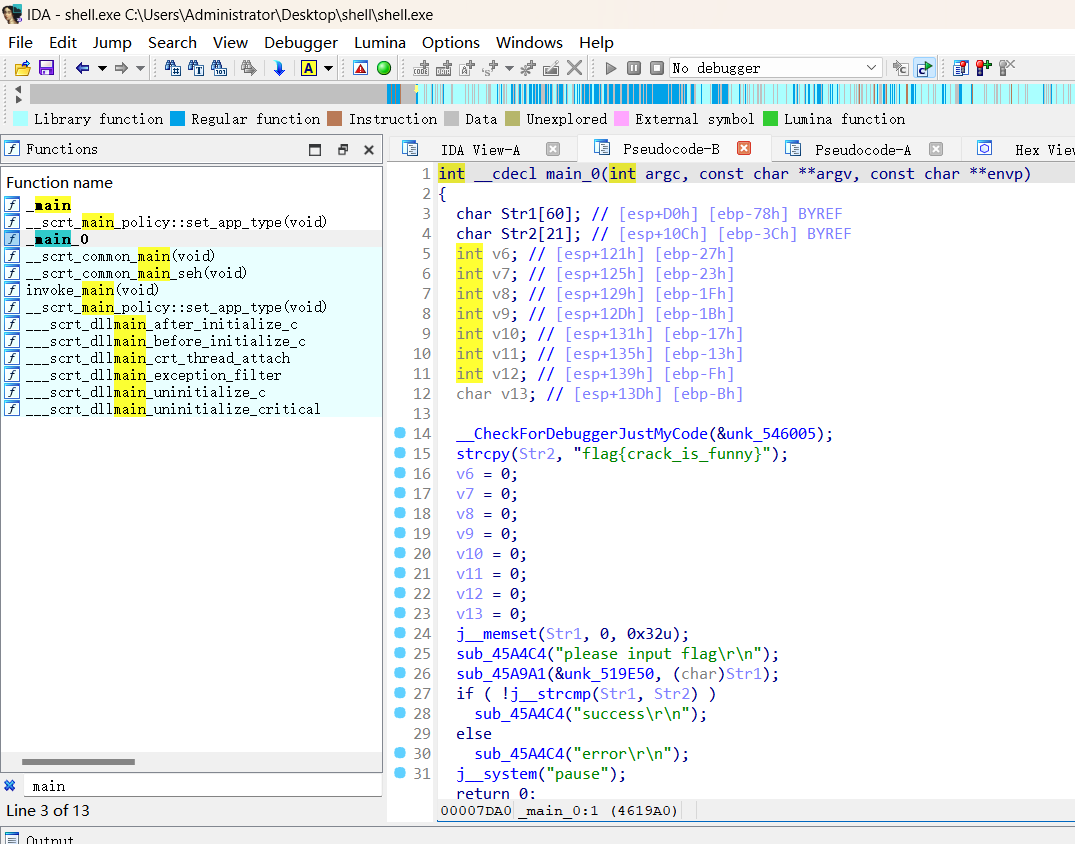This screenshot has height=844, width=1075.
Task: Click the navigation band left arrow
Action: point(19,90)
